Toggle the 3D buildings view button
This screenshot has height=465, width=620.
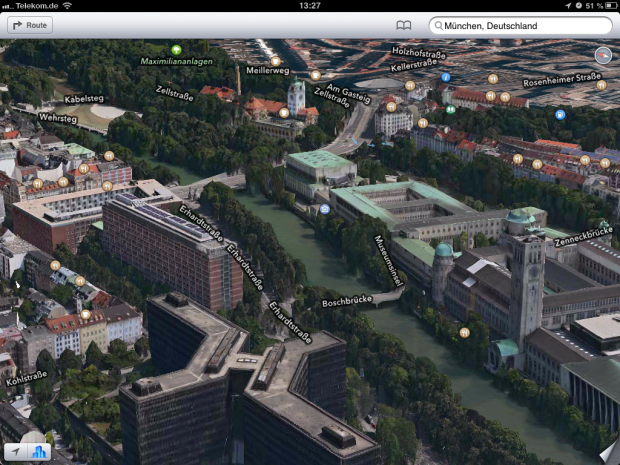point(40,452)
